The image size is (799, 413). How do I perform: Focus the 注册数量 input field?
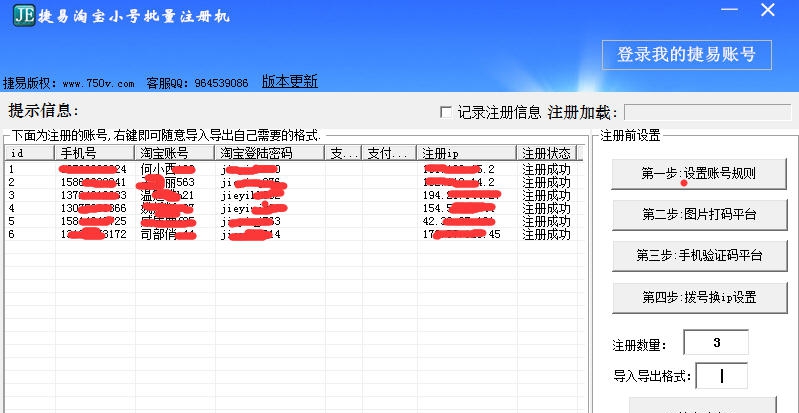click(716, 343)
